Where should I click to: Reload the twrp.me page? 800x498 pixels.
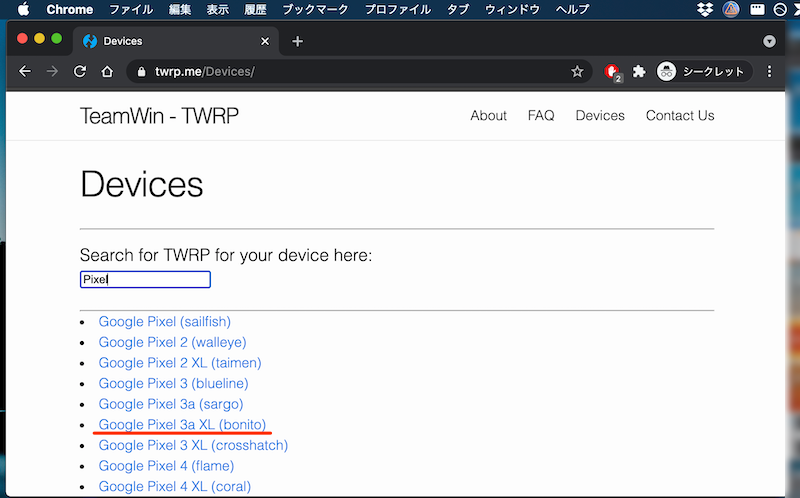tap(80, 71)
